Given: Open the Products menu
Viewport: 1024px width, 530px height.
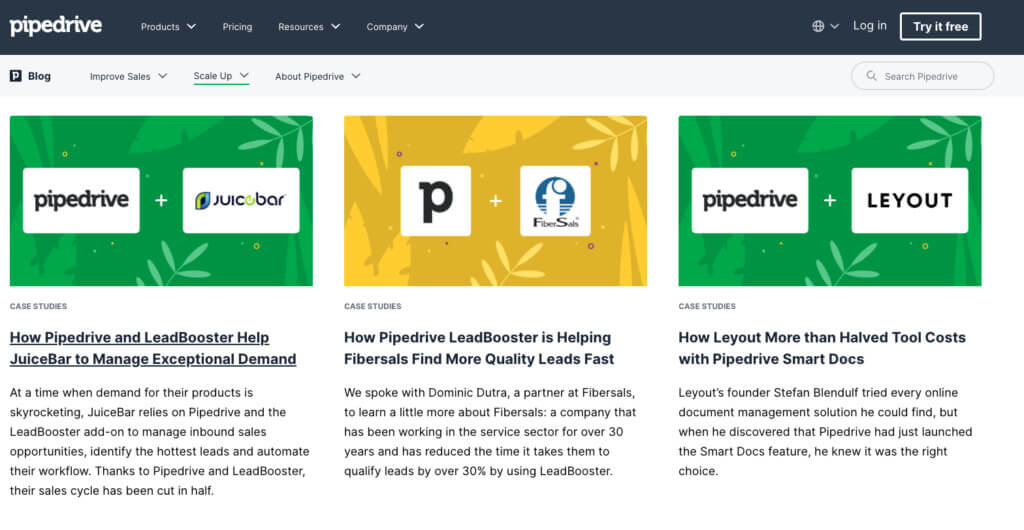Looking at the screenshot, I should (168, 27).
